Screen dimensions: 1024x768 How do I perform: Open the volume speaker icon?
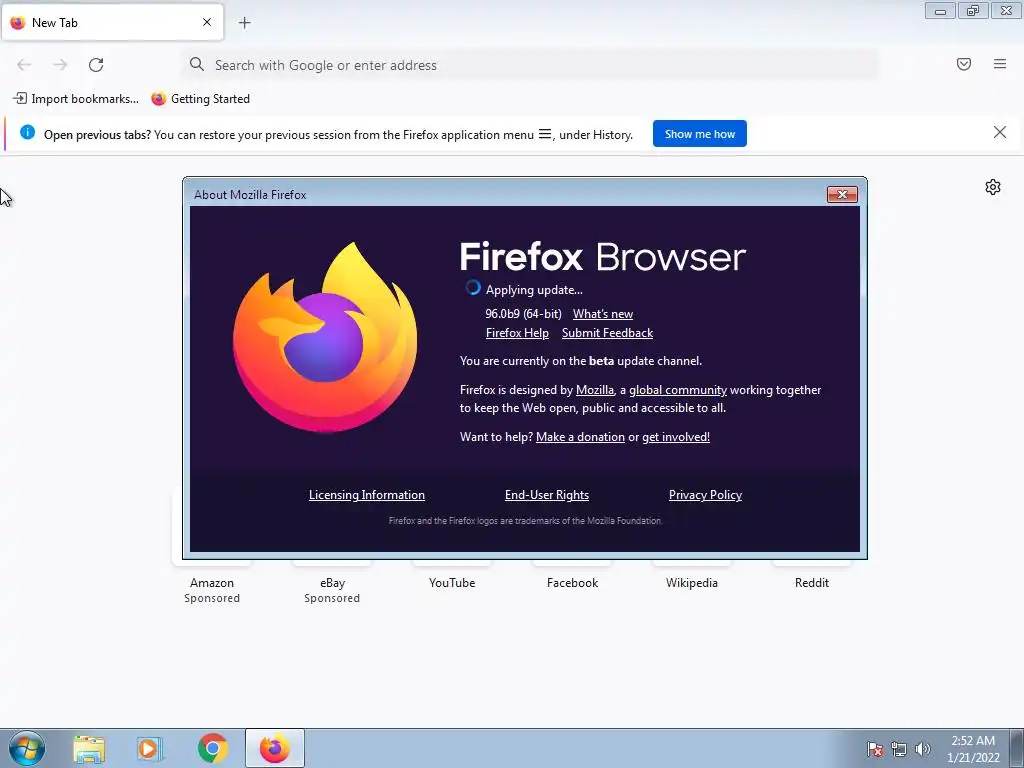click(922, 749)
